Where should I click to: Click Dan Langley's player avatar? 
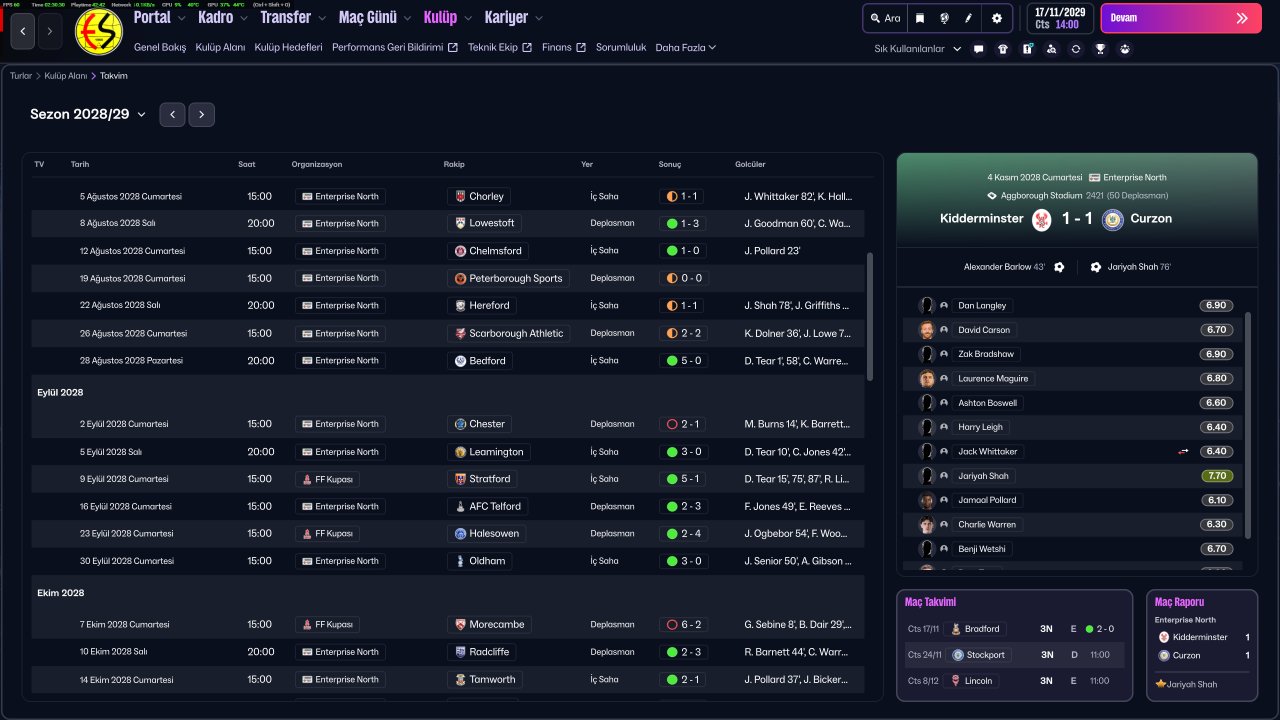926,306
